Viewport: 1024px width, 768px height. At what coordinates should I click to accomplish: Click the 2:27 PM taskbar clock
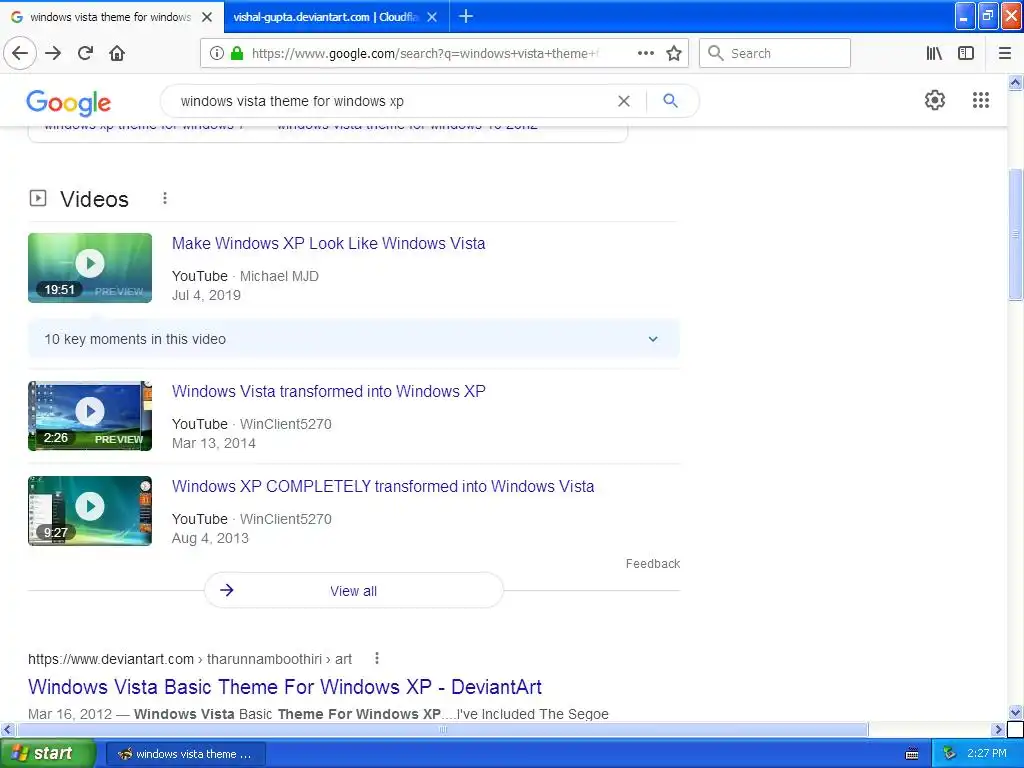tap(987, 753)
